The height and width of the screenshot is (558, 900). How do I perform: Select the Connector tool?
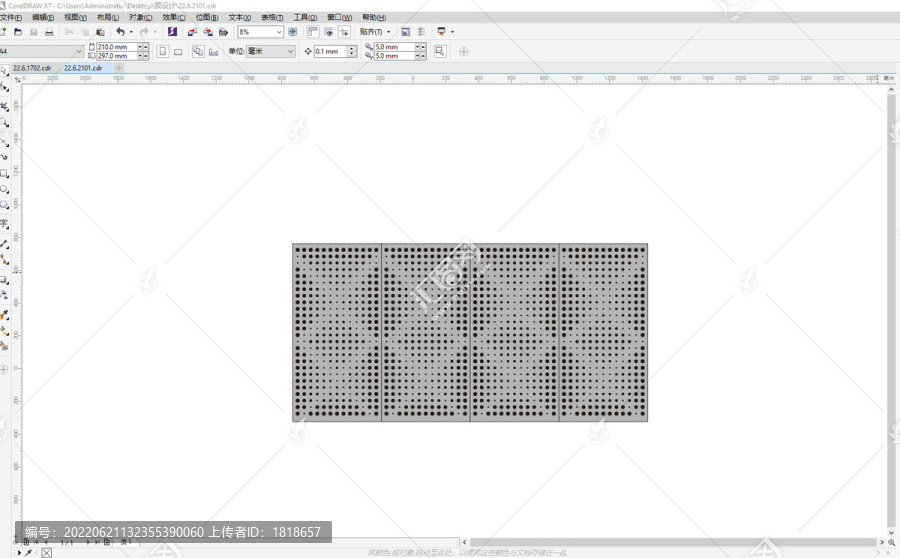tap(4, 260)
